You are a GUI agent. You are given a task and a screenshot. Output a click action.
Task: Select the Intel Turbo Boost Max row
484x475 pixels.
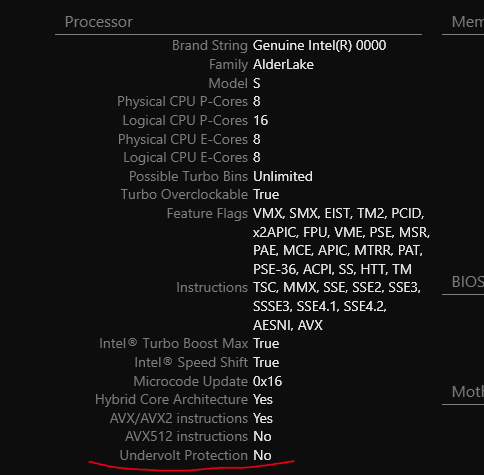[x=189, y=343]
